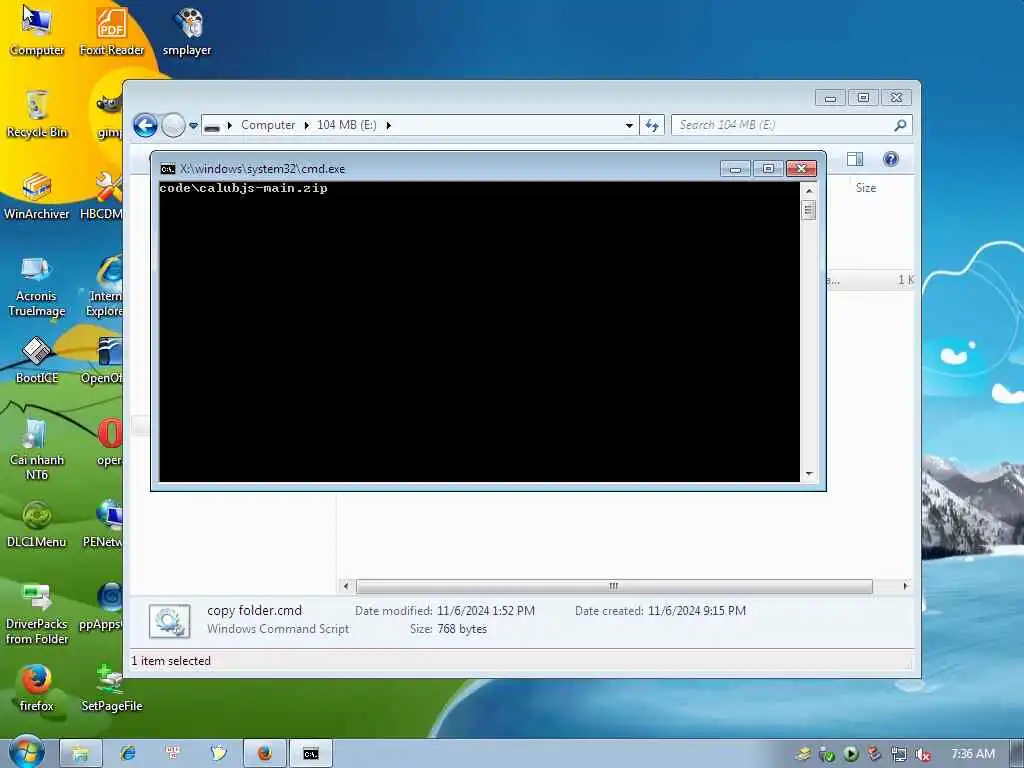Open DriverPacks from Folder desktop icon
Screen dimensions: 1024x768
pos(37,614)
